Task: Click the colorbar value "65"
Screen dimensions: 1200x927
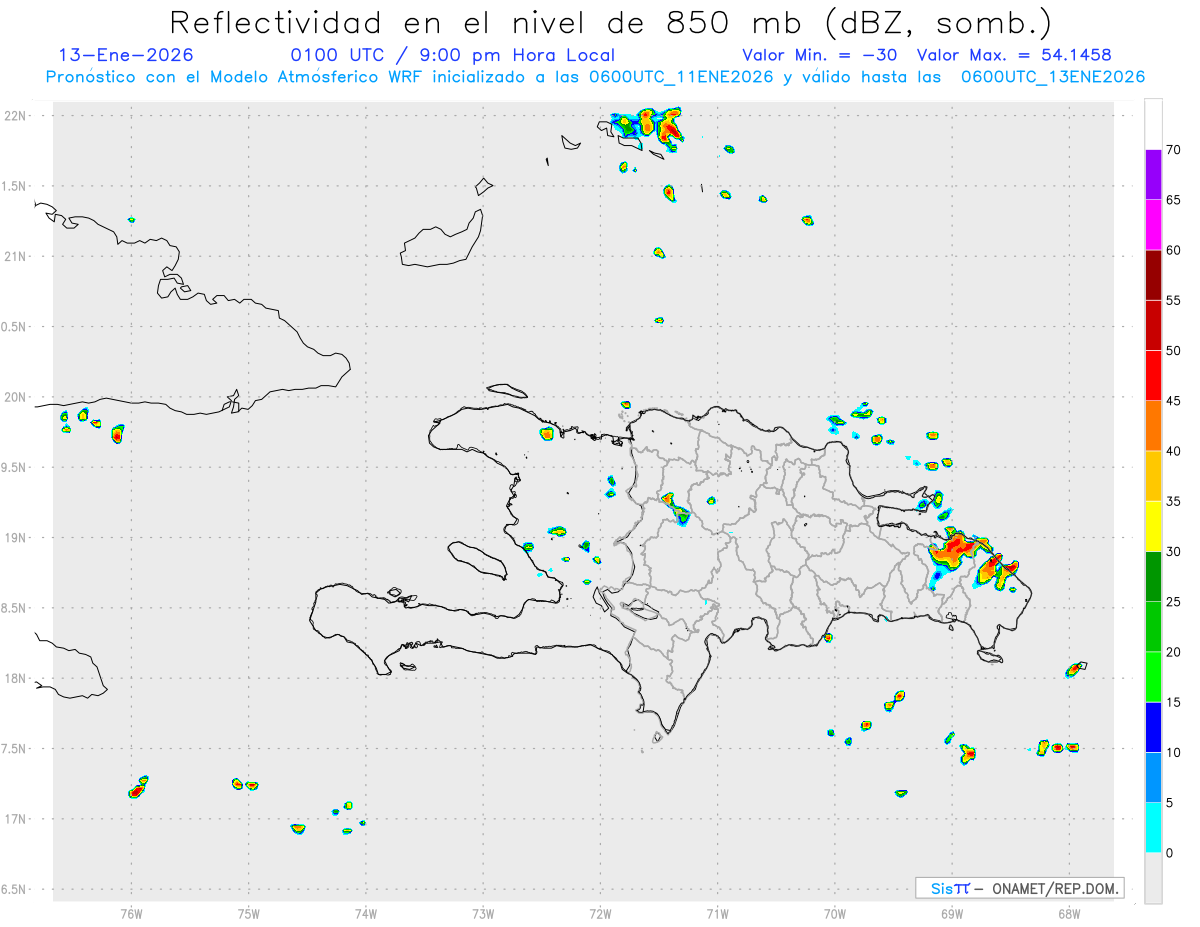Action: [1174, 200]
